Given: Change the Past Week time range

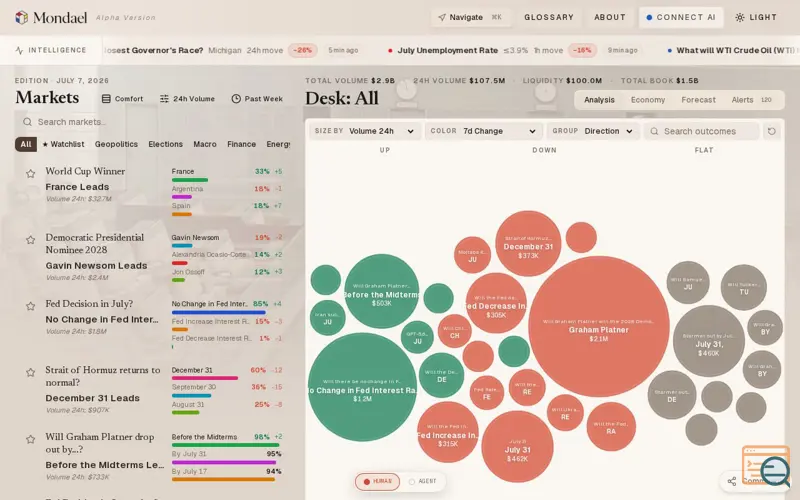Looking at the screenshot, I should click(x=257, y=99).
